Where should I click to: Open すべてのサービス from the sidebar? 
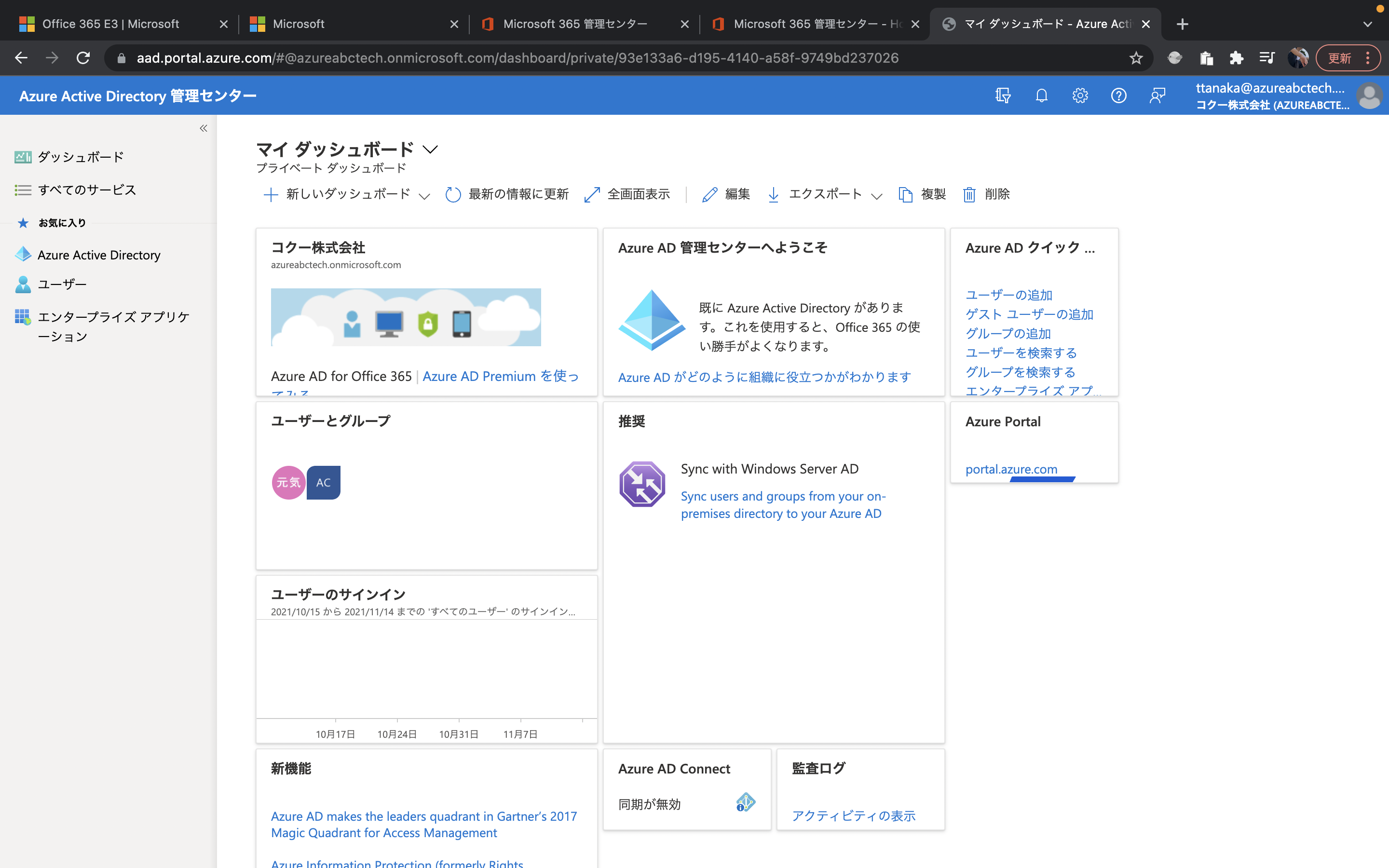[x=86, y=190]
